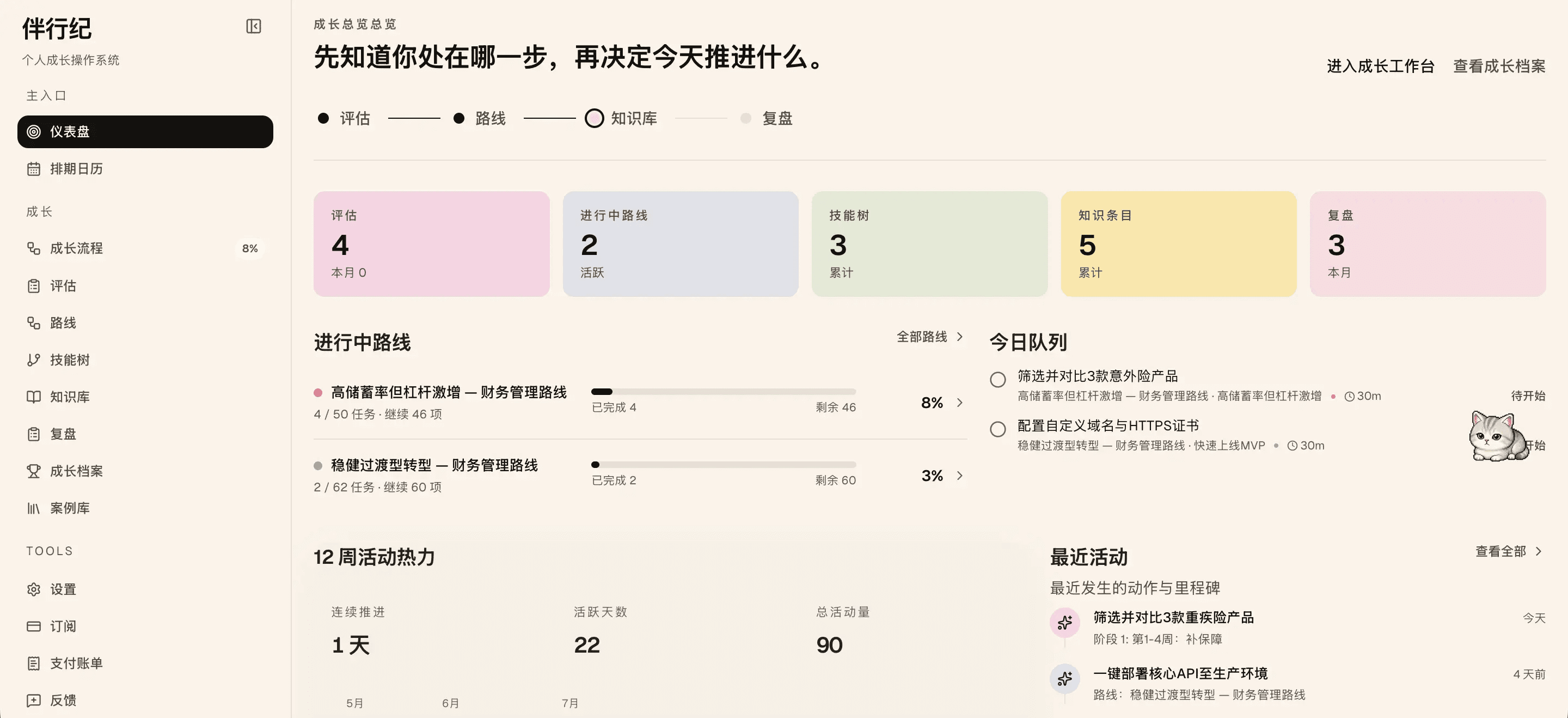Click the 筛选并对比3款意外险产品 task title

coord(1098,376)
